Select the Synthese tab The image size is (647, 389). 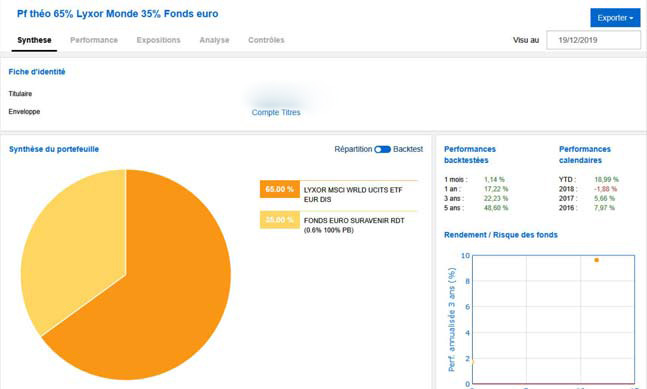[x=34, y=40]
